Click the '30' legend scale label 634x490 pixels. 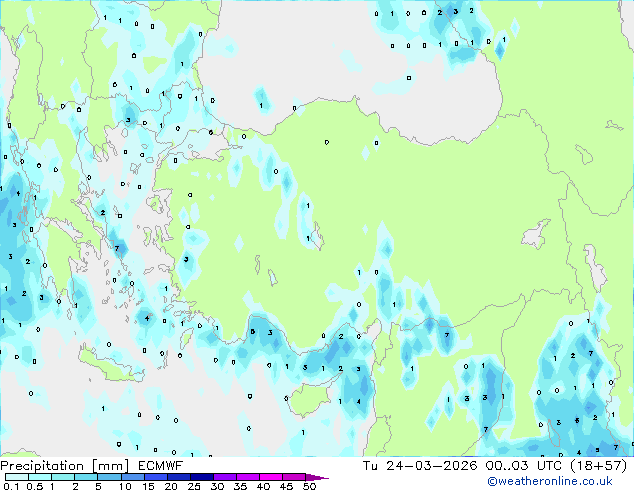(217, 486)
